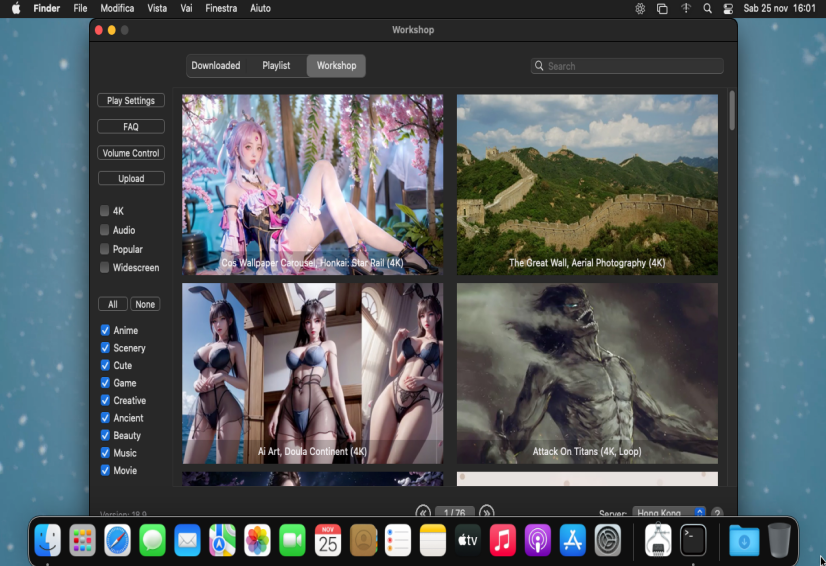The image size is (826, 566).
Task: Select All categories
Action: pyautogui.click(x=113, y=304)
